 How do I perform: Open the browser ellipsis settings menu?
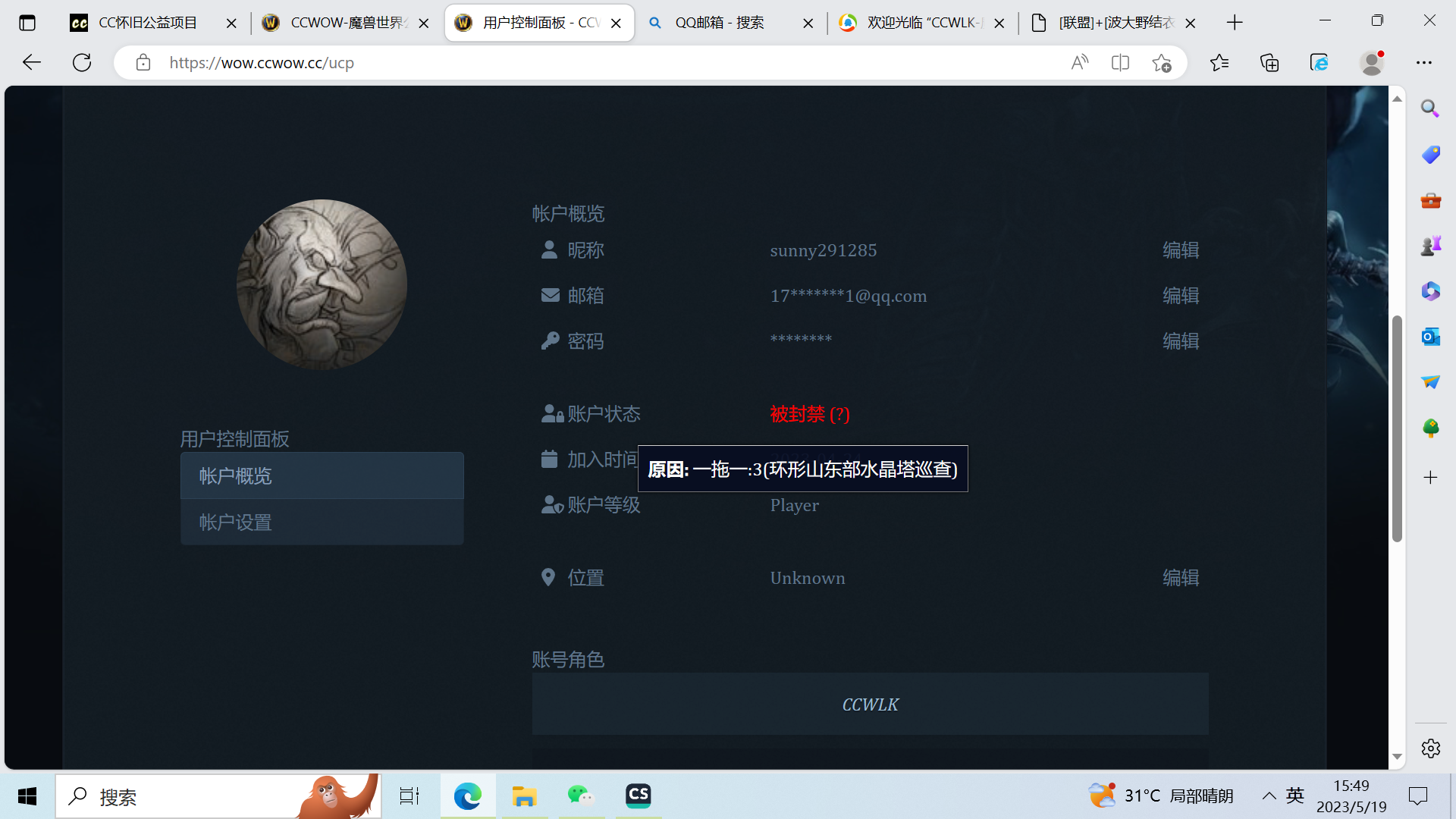[x=1425, y=62]
